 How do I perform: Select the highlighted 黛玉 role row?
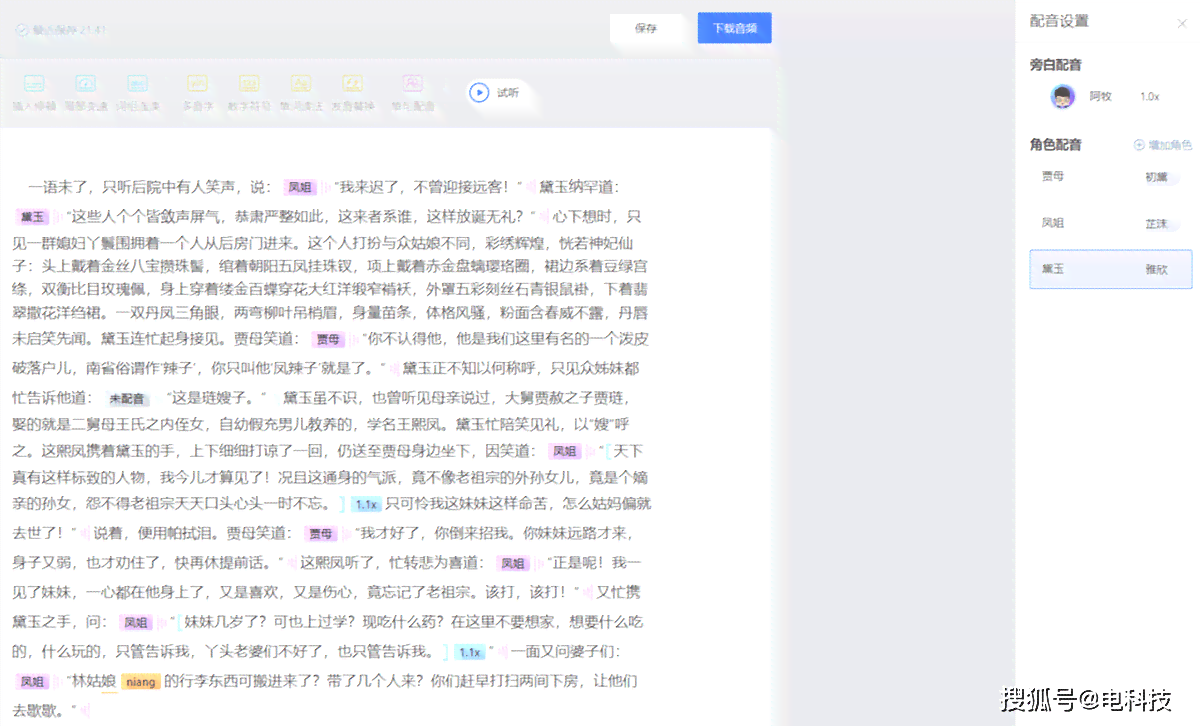[x=1111, y=269]
